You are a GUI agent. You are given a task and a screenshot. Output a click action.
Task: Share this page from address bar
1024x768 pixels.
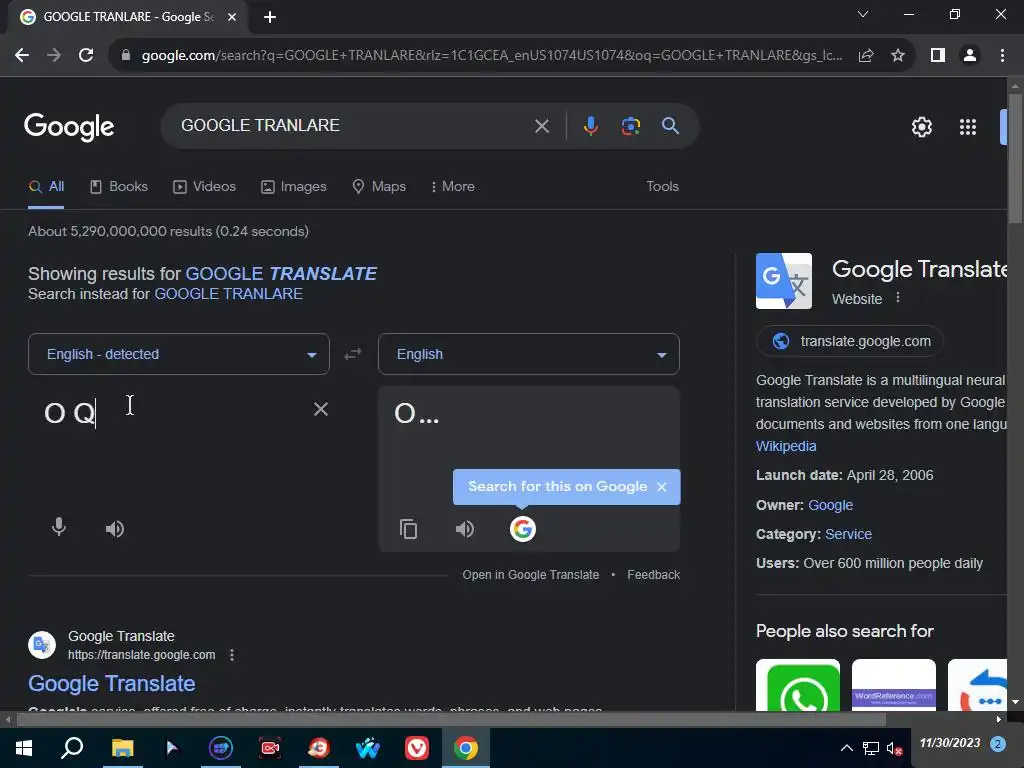pyautogui.click(x=866, y=56)
